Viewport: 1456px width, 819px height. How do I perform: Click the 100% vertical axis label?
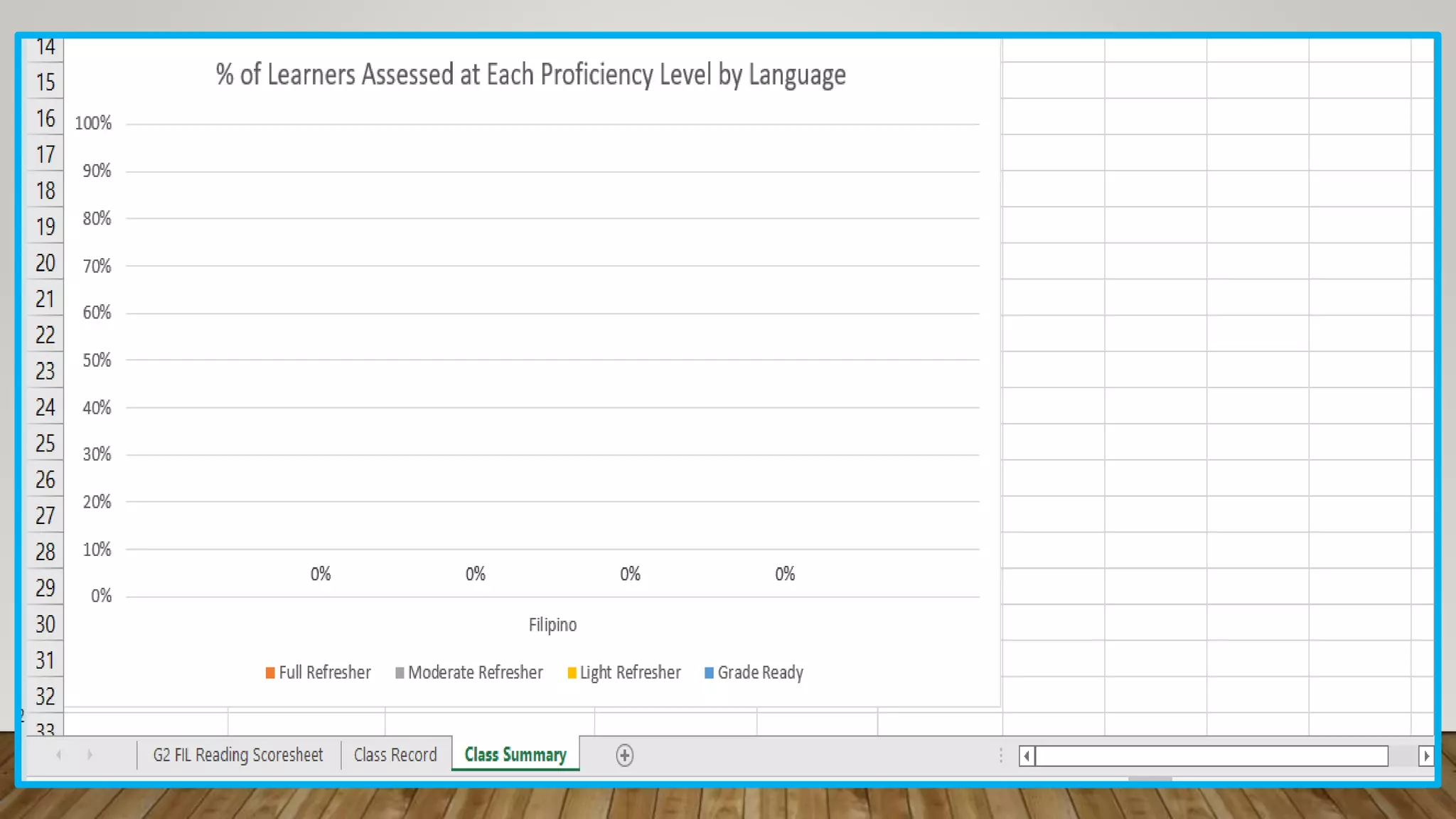93,123
